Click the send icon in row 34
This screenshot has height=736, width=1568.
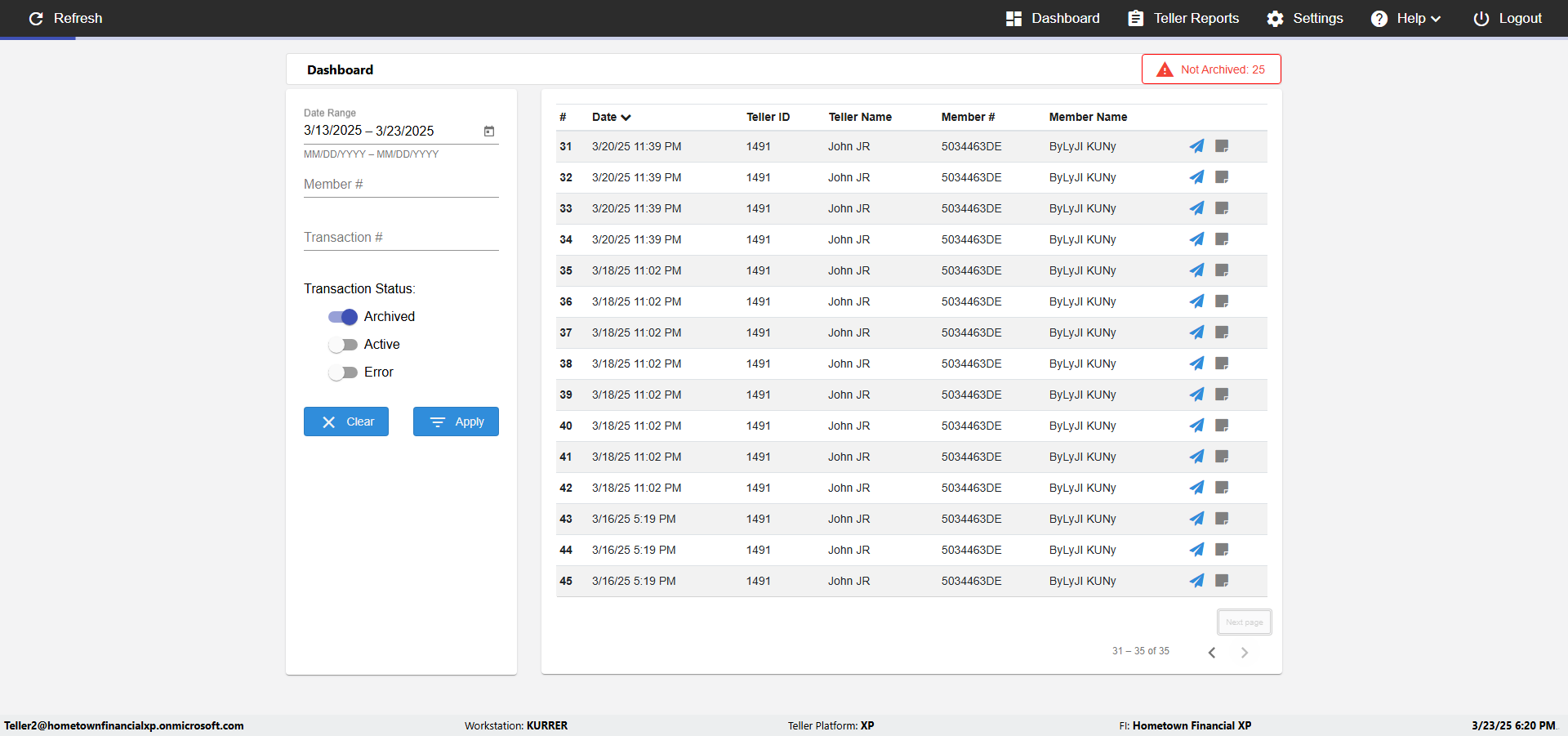coord(1196,239)
